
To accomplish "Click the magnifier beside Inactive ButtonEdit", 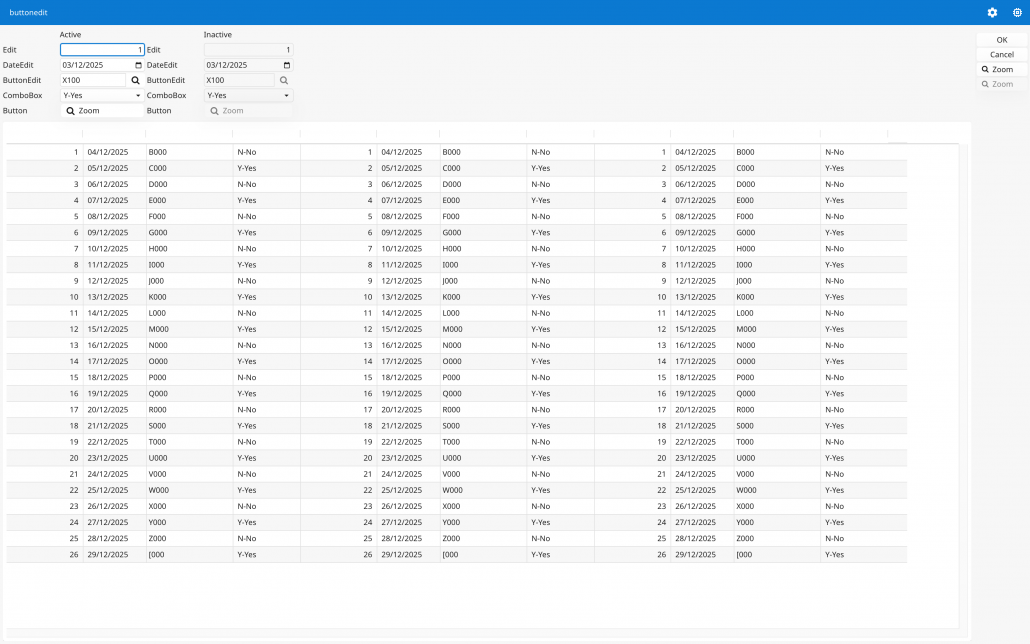I will (284, 80).
